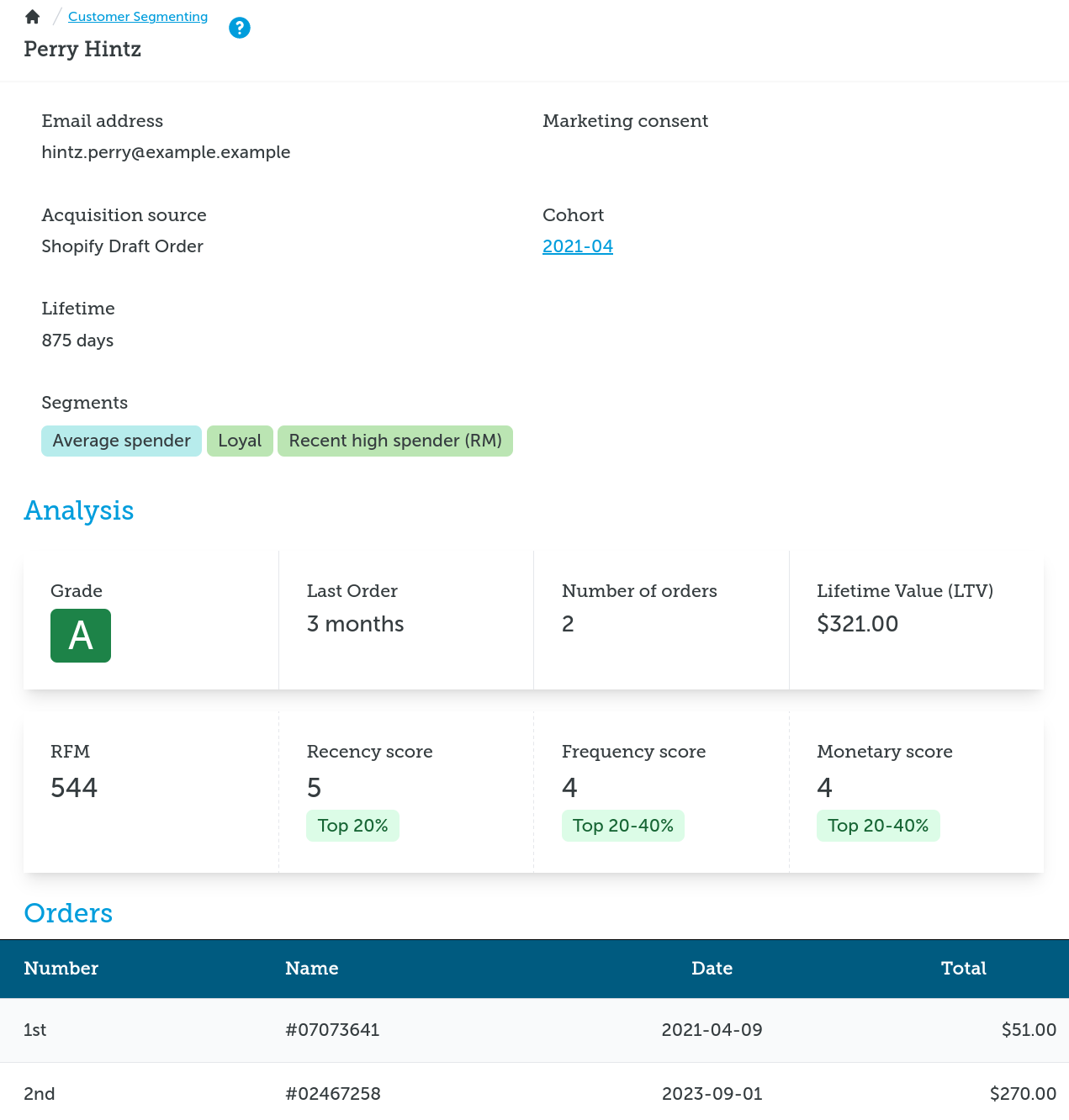This screenshot has width=1069, height=1120.
Task: Select the Loyal segment tag
Action: pos(240,441)
